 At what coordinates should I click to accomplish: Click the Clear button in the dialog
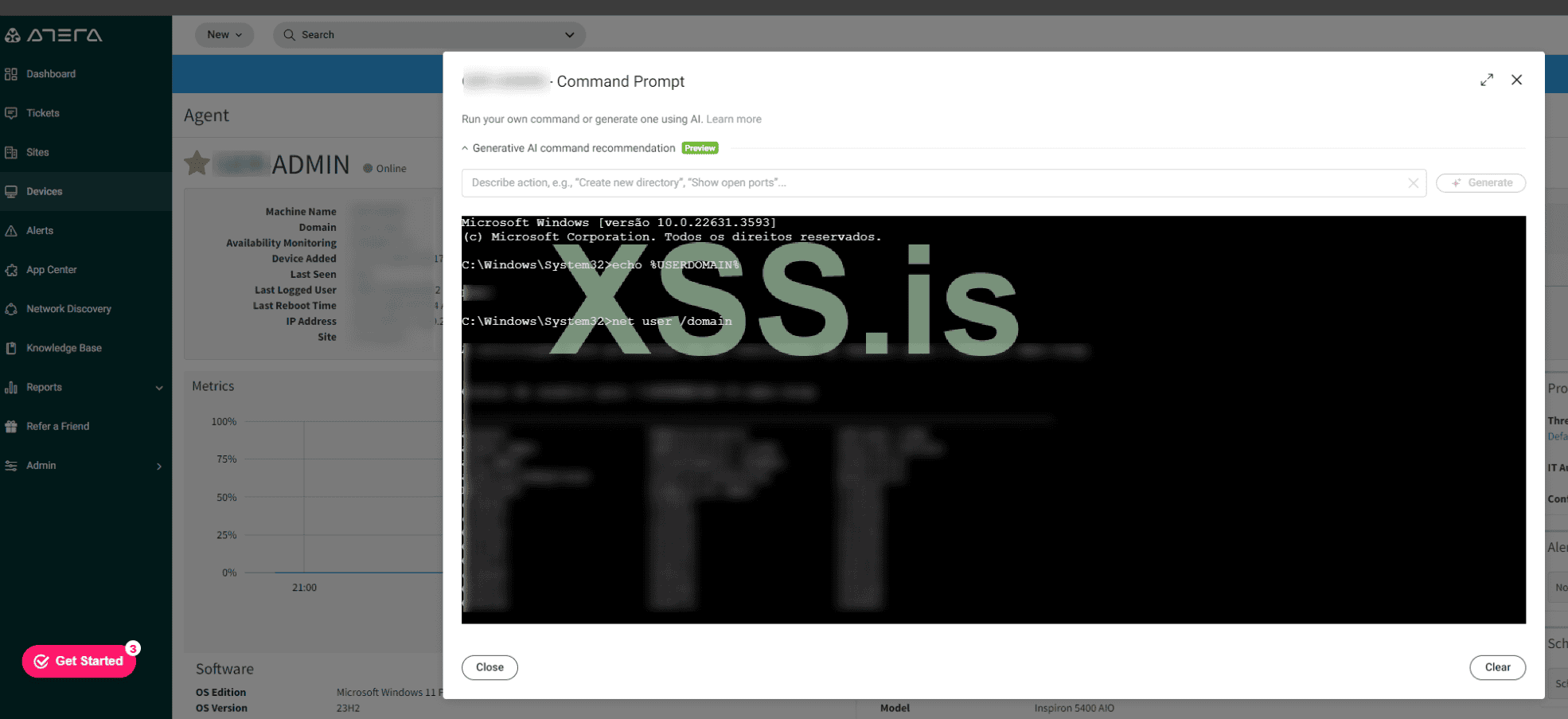pyautogui.click(x=1497, y=667)
